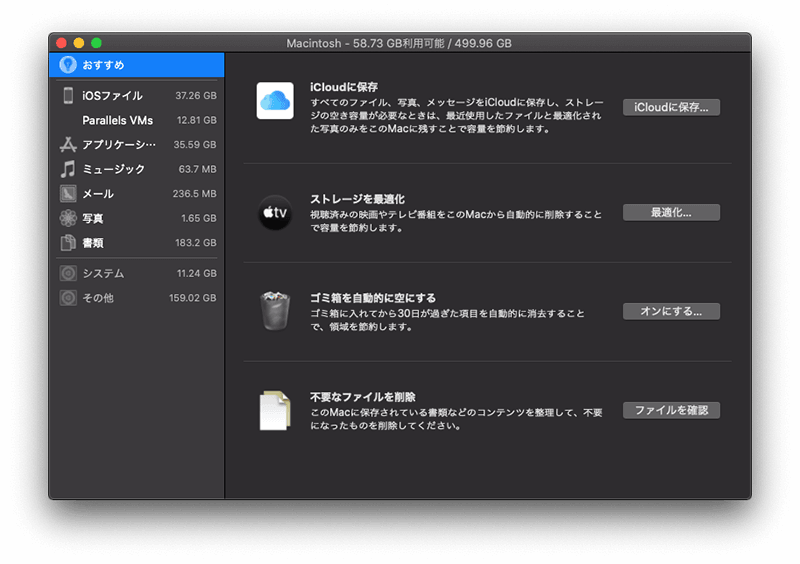Click the システム label in sidebar
The height and width of the screenshot is (564, 800).
[x=103, y=274]
